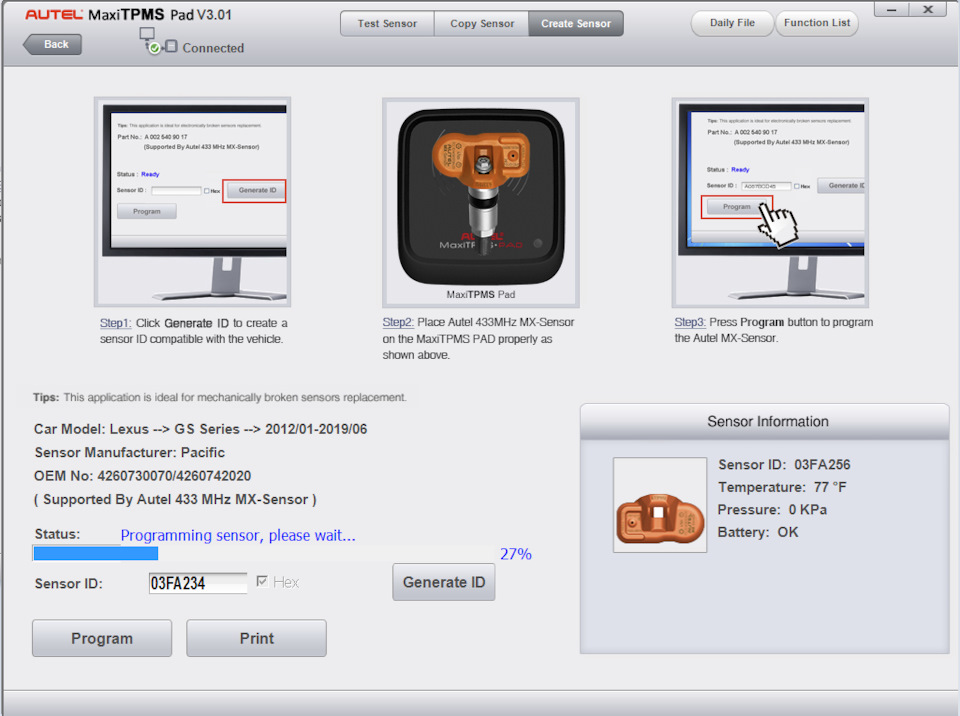Click the Tips text about mechanically broken sensors
The height and width of the screenshot is (716, 960).
tap(220, 398)
